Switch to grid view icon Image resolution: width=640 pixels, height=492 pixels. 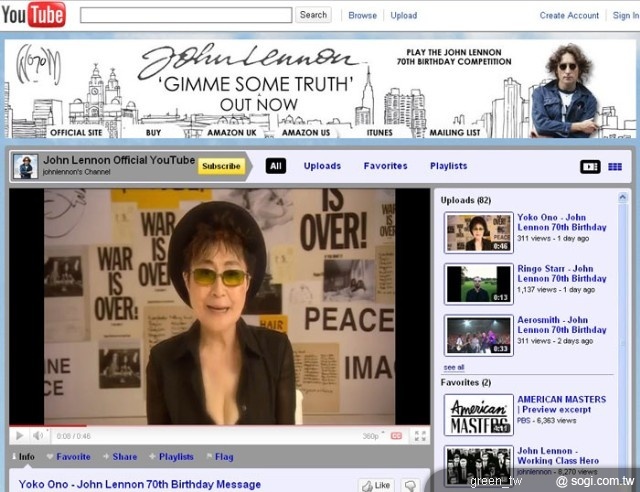615,167
